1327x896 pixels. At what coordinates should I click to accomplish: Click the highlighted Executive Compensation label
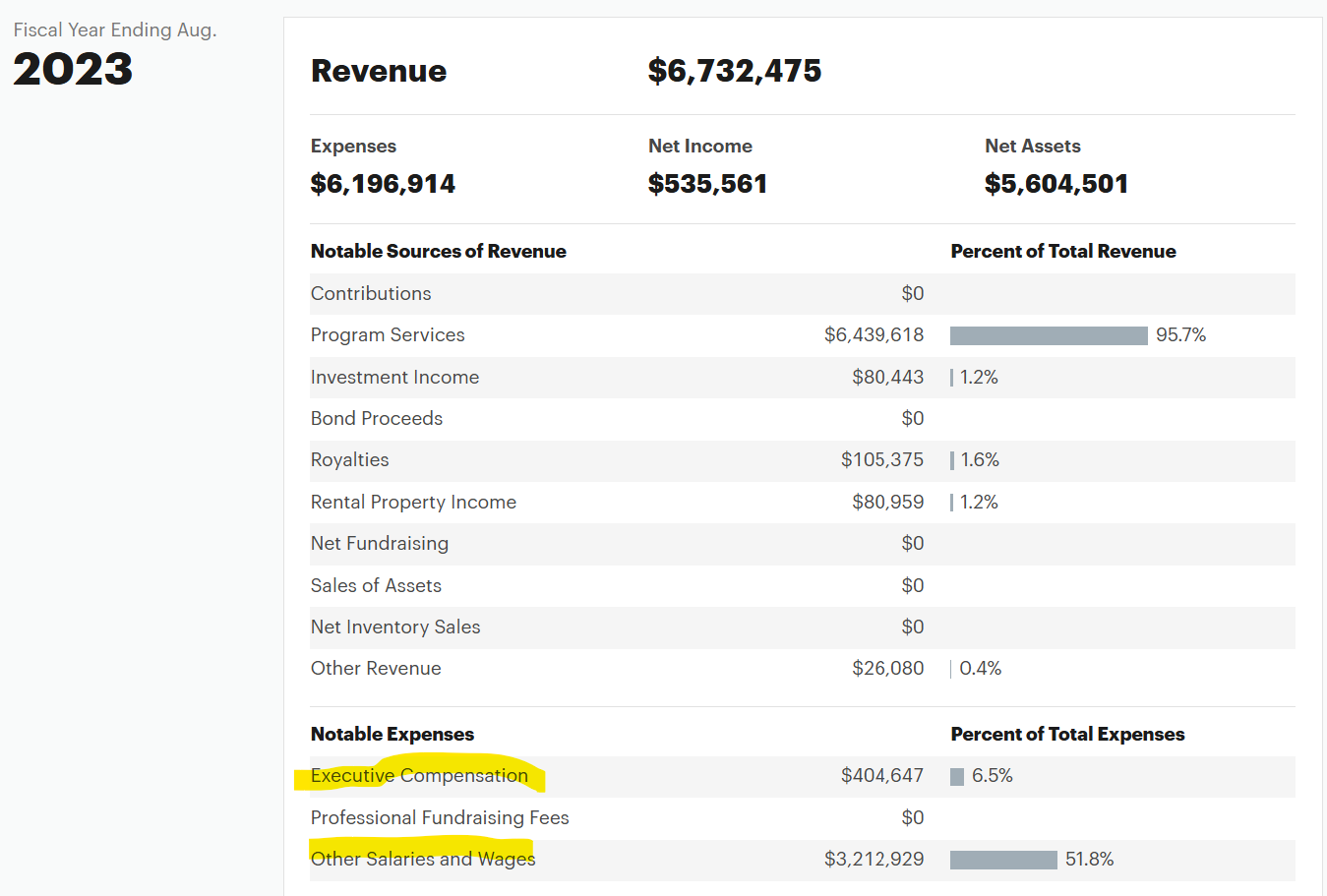[x=419, y=776]
